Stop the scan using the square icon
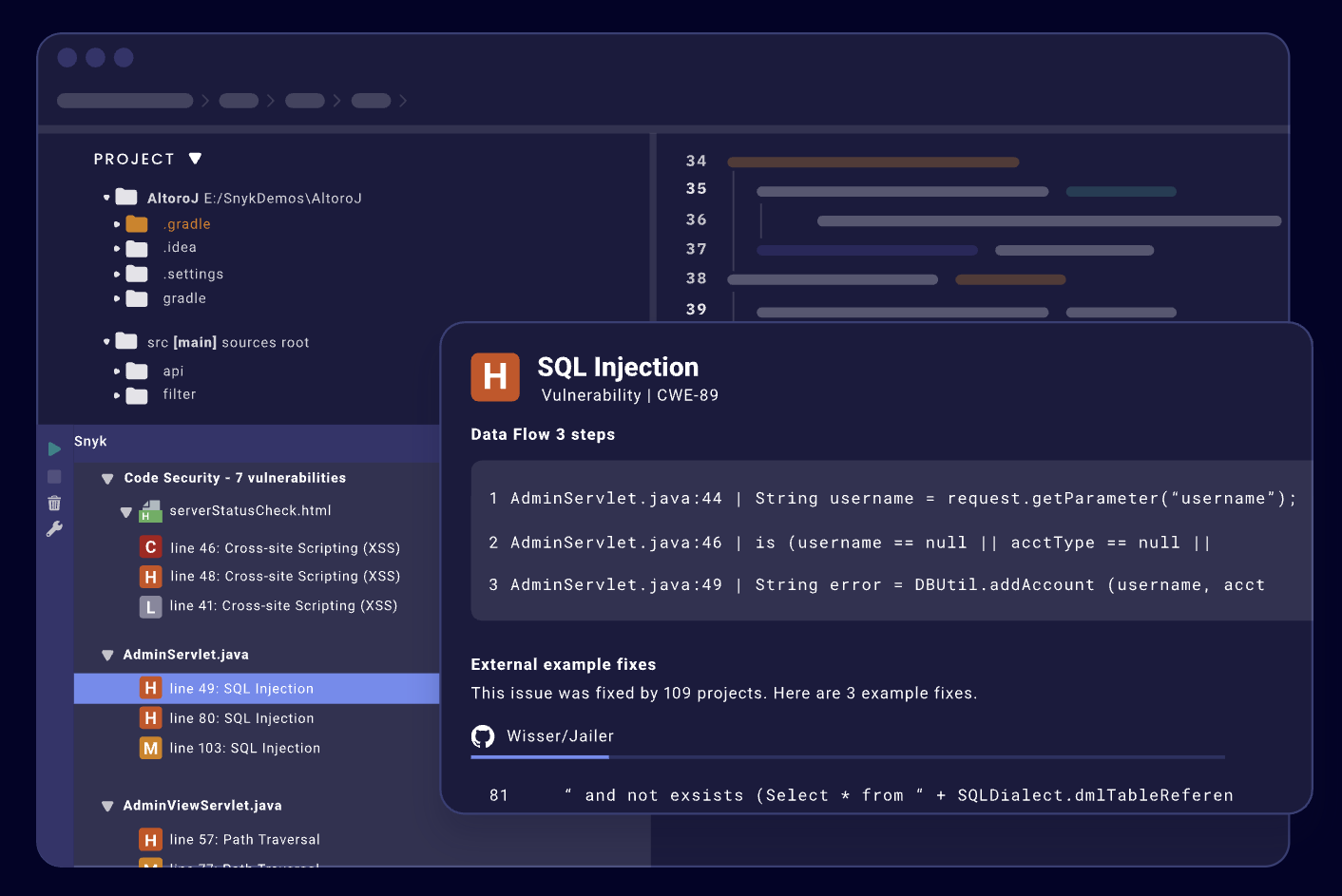 (54, 476)
